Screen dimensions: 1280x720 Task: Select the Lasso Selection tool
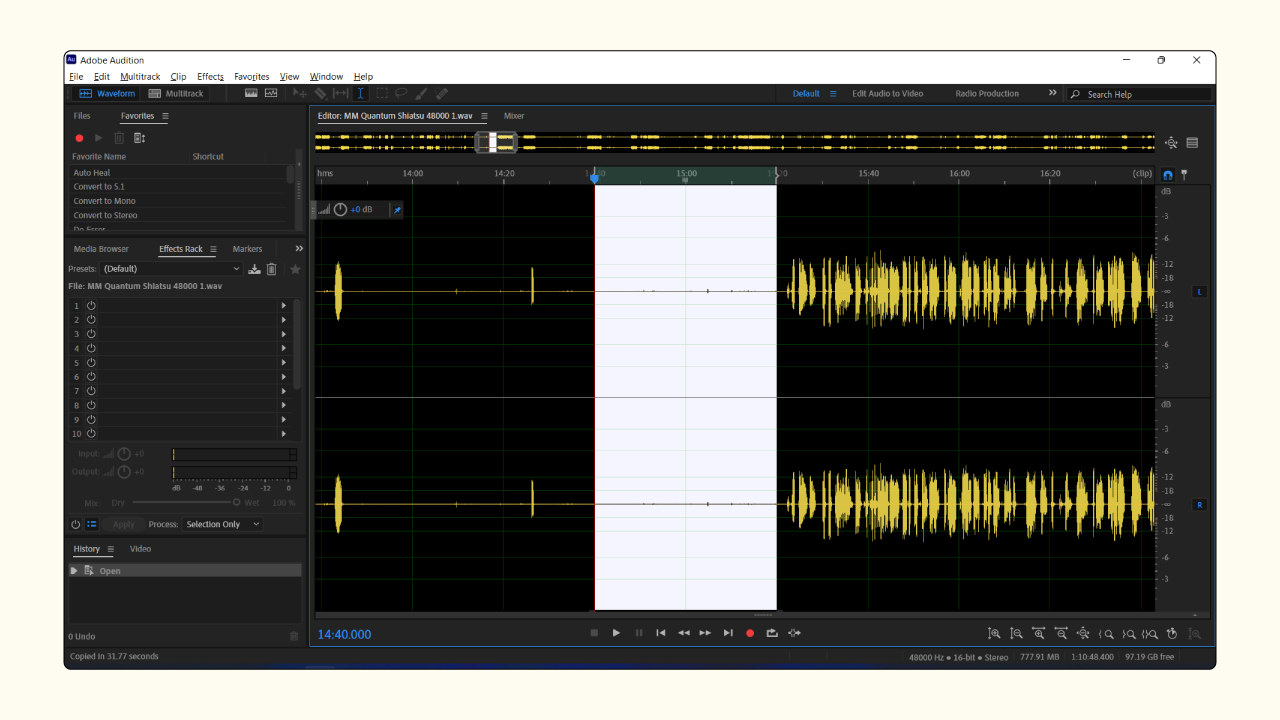[401, 93]
